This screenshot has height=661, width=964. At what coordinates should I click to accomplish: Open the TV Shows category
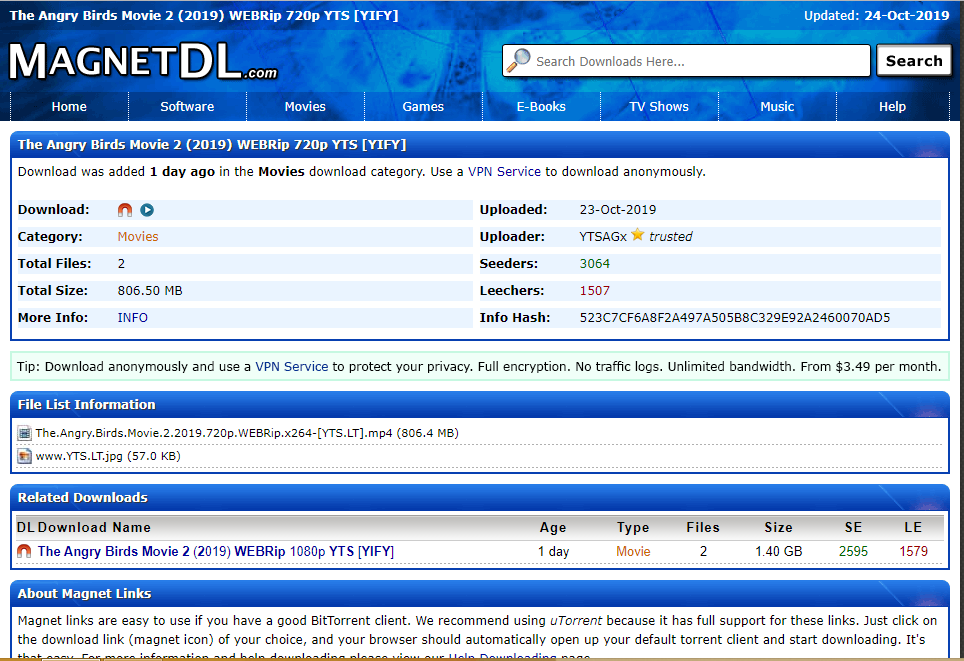tap(659, 106)
